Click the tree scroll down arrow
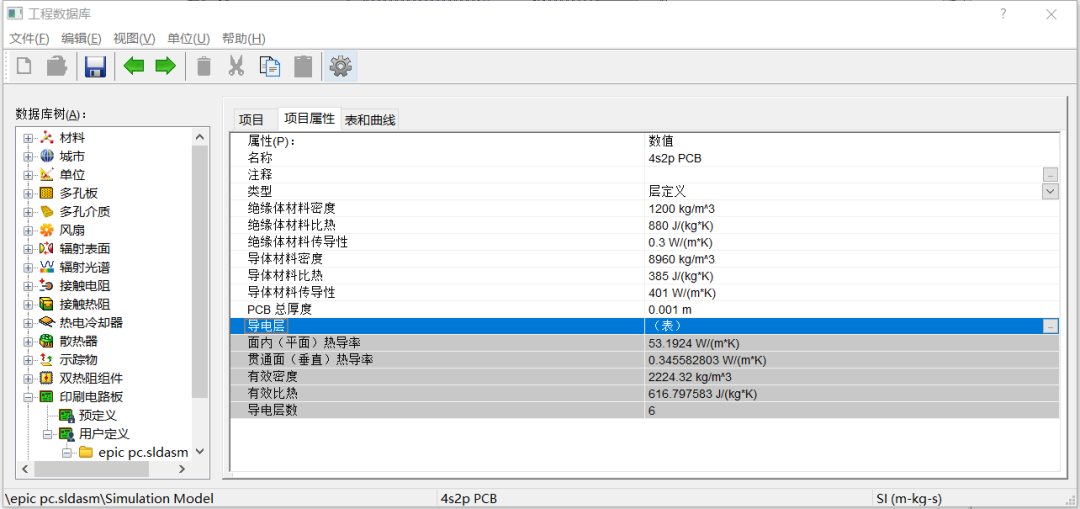The width and height of the screenshot is (1080, 509). (200, 452)
